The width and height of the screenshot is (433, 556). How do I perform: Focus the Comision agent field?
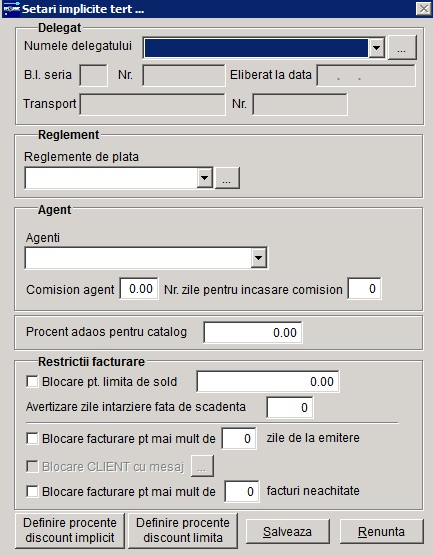[x=139, y=289]
